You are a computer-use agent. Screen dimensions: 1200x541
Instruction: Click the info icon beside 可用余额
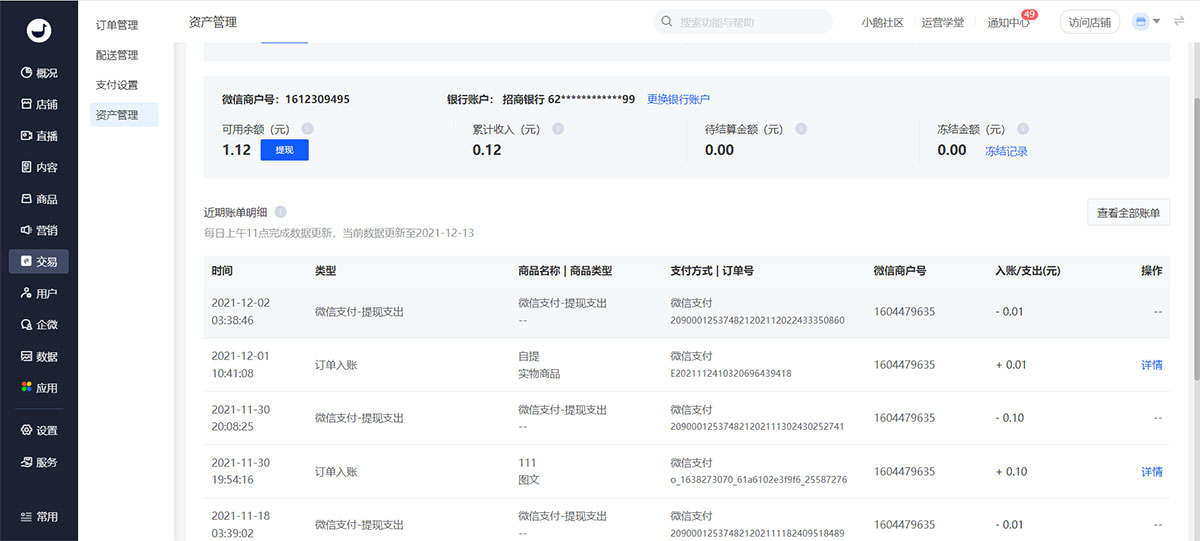[x=307, y=129]
